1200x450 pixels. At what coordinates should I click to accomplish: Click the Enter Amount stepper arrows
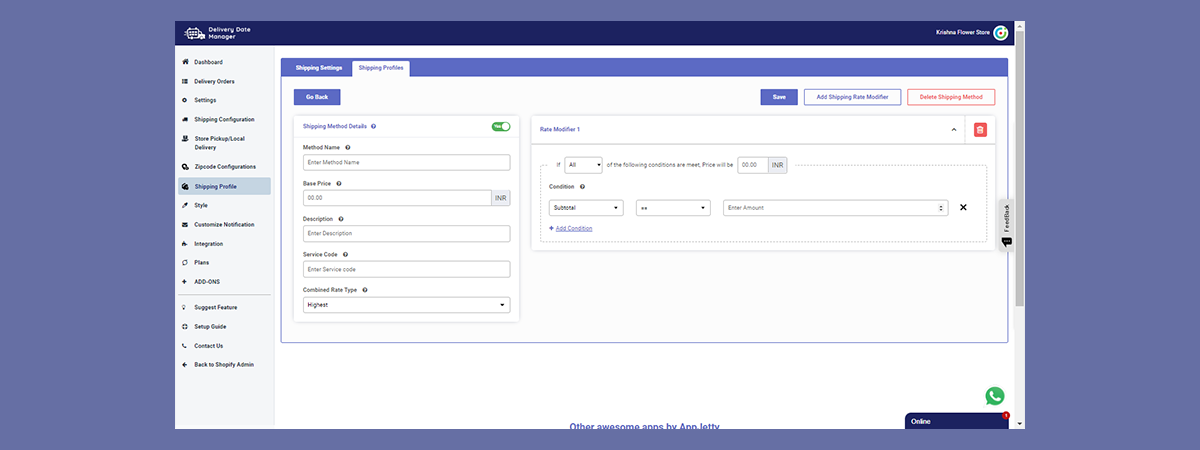(x=941, y=208)
